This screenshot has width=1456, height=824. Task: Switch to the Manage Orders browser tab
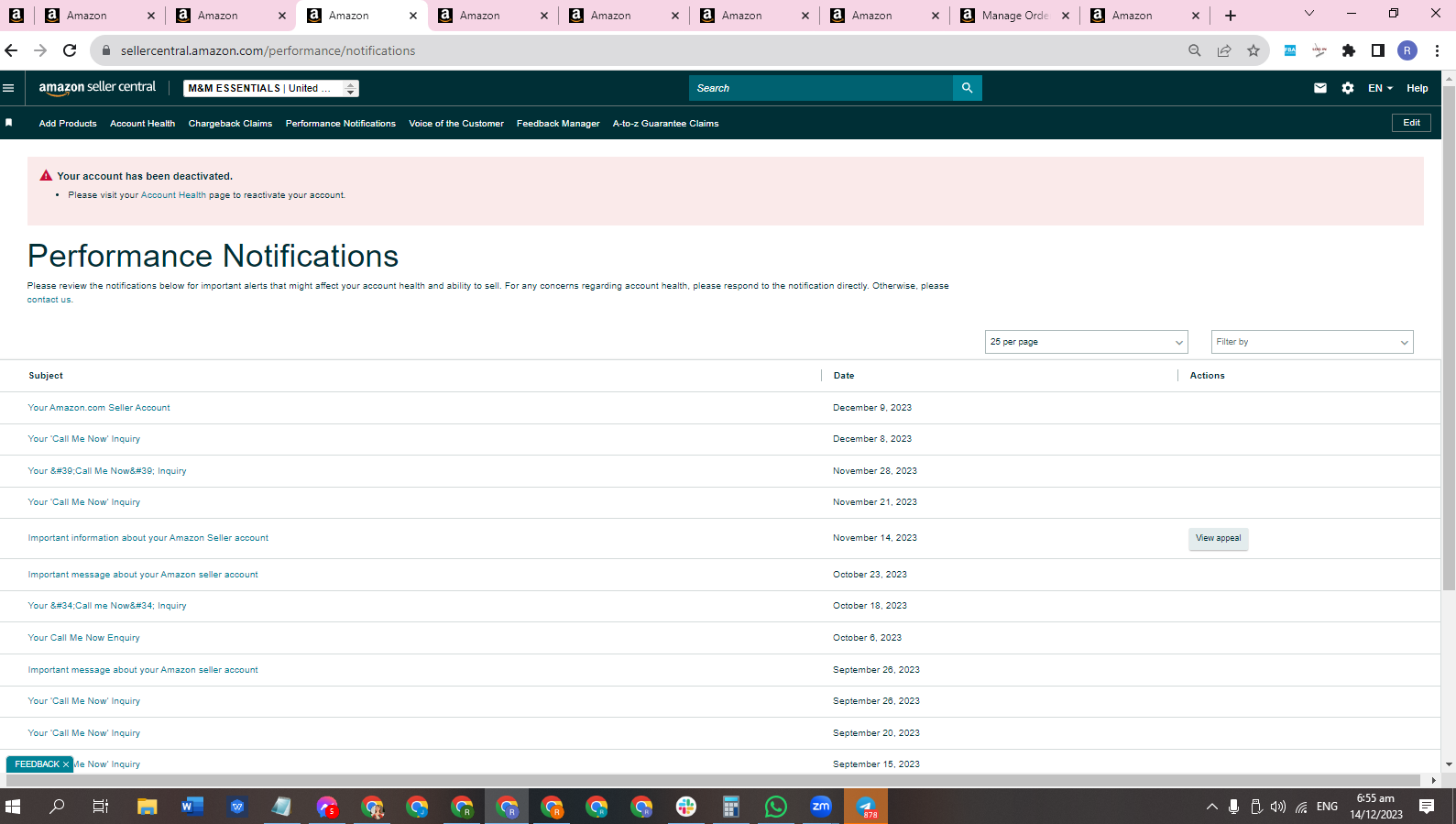[x=1015, y=16]
